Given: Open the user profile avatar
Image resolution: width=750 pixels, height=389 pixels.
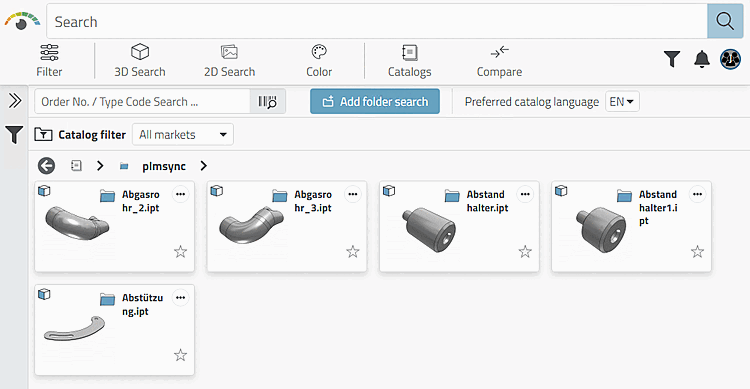Looking at the screenshot, I should tap(730, 59).
